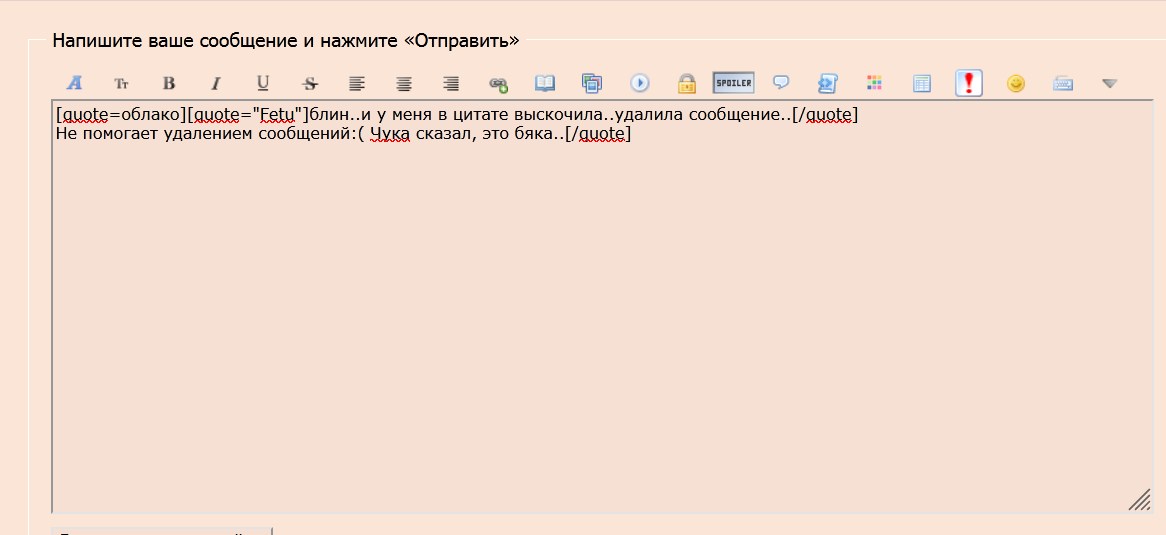Apply strikethrough formatting
The height and width of the screenshot is (535, 1166).
[310, 83]
